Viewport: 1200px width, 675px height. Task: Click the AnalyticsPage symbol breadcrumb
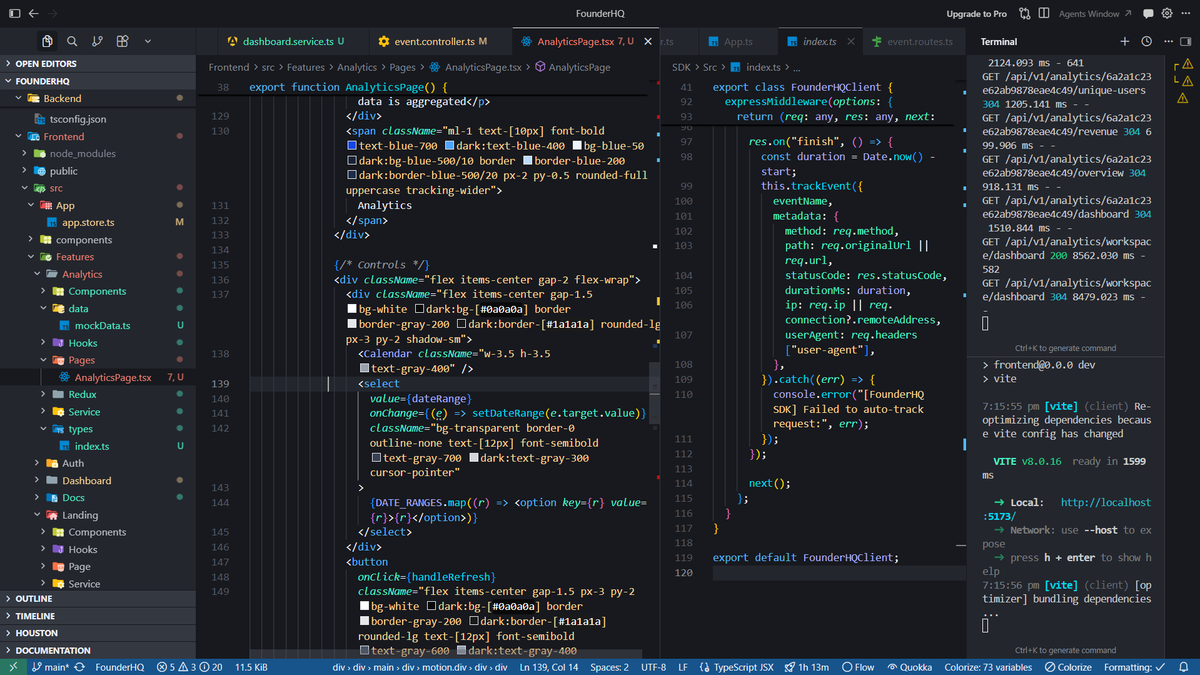tap(580, 67)
